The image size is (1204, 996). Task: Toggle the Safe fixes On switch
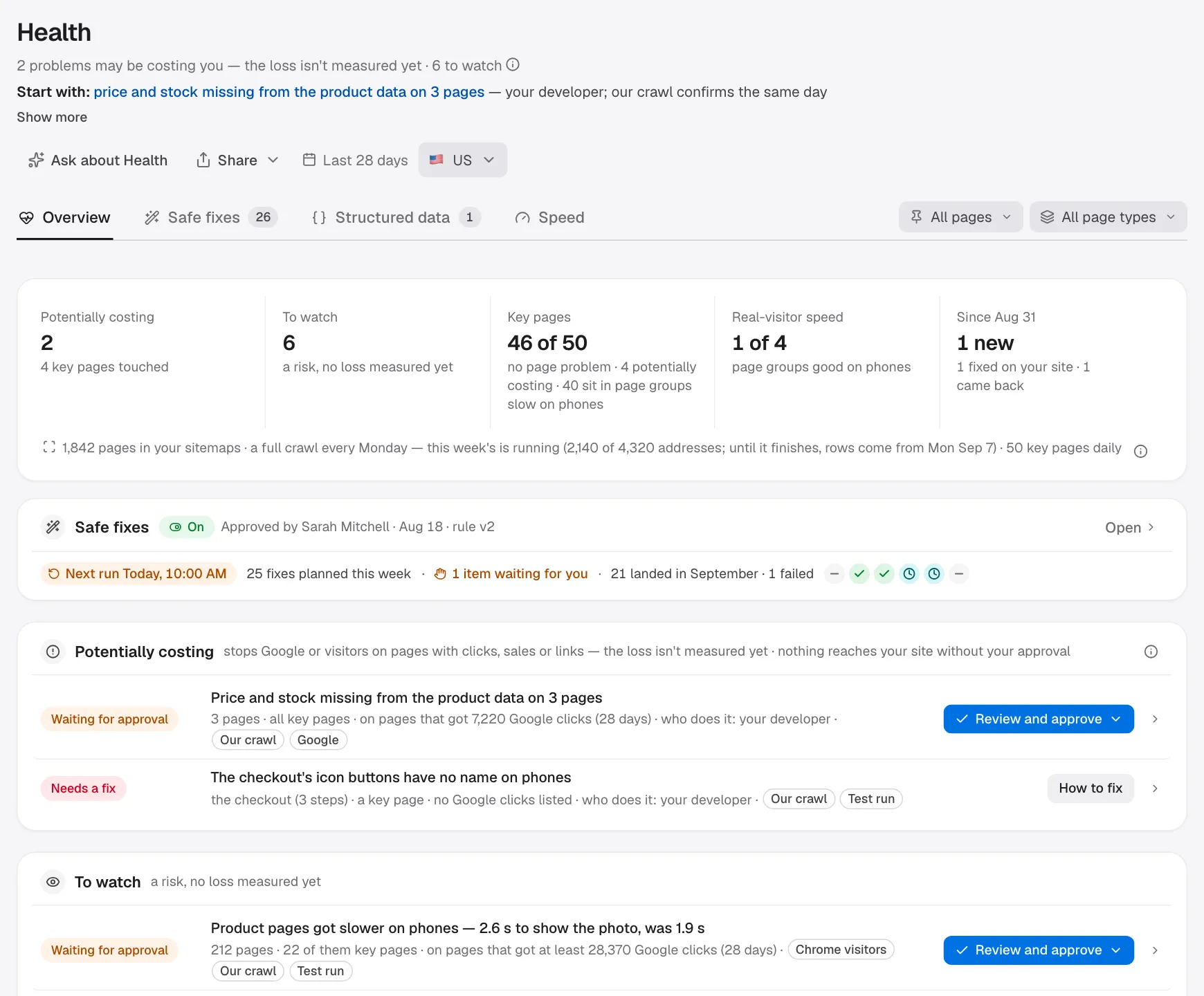click(x=187, y=527)
